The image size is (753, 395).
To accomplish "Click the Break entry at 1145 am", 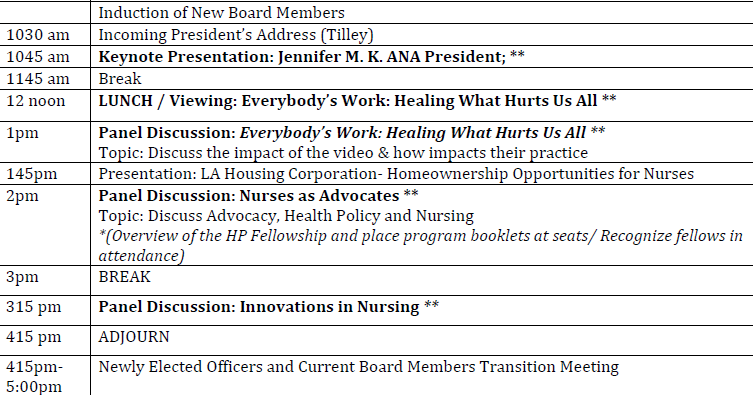I will 120,79.
